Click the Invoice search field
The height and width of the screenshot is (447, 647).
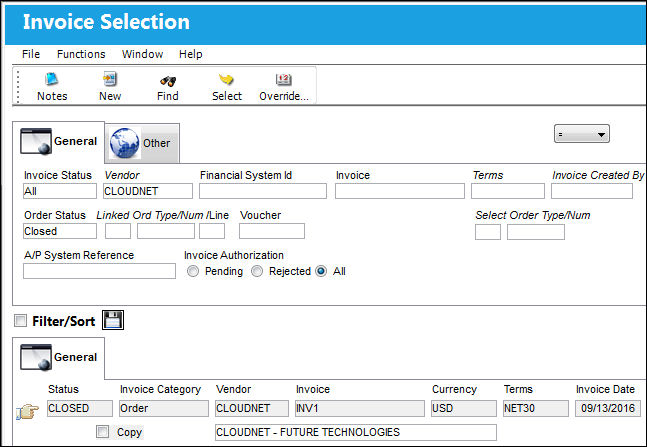400,191
